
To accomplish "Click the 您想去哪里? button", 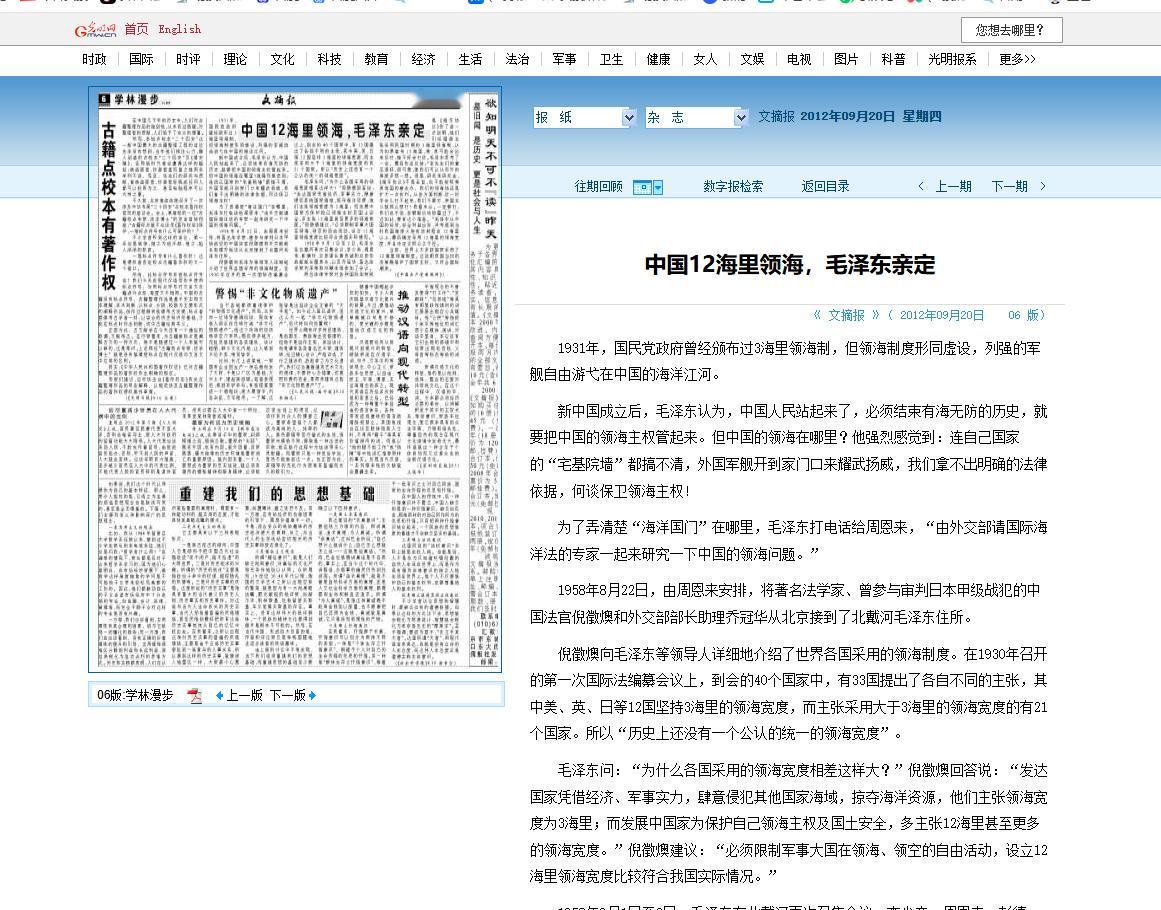I will pyautogui.click(x=1010, y=31).
